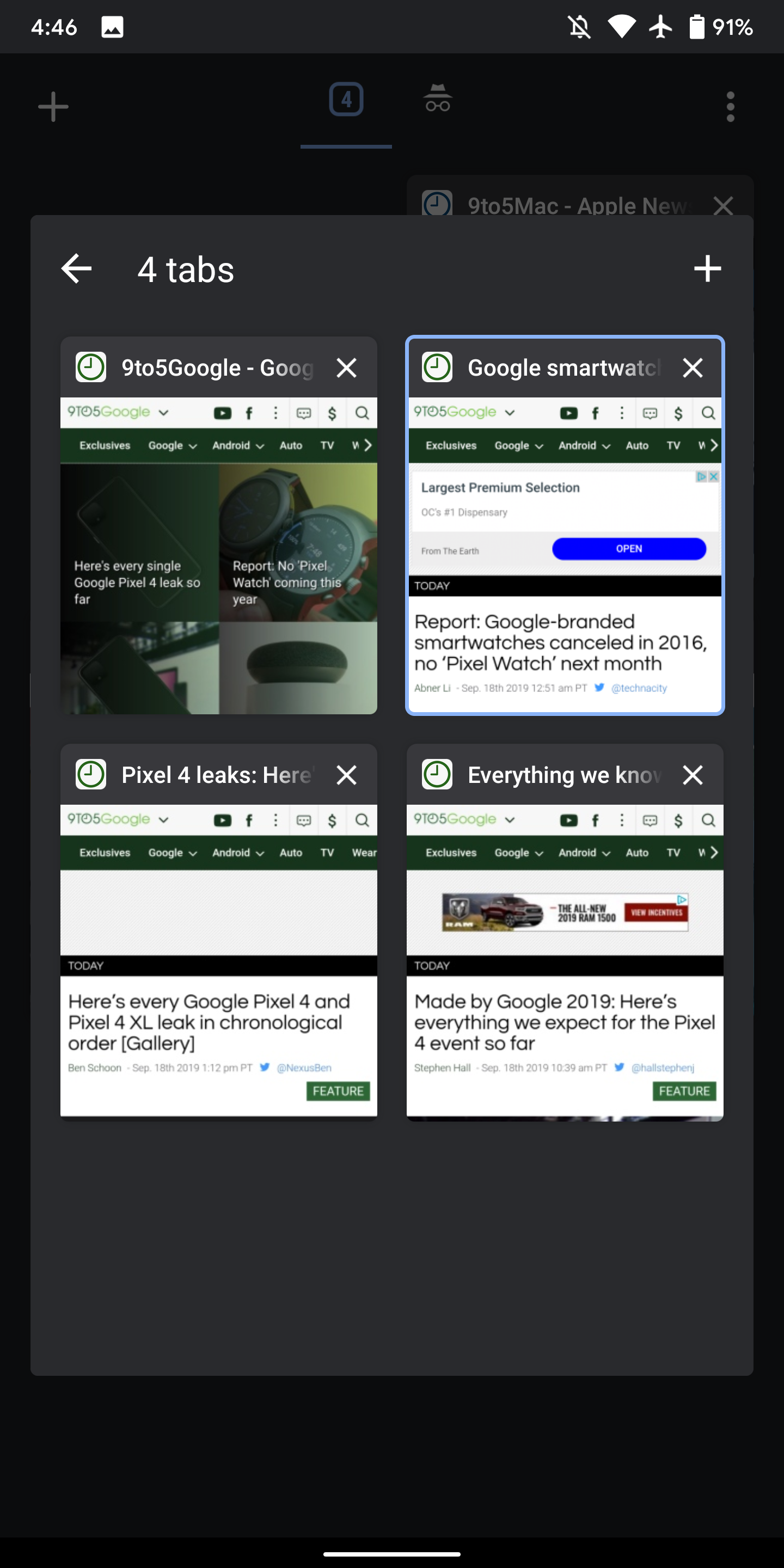
Task: Tap the plus icon in top-left corner
Action: tap(53, 107)
